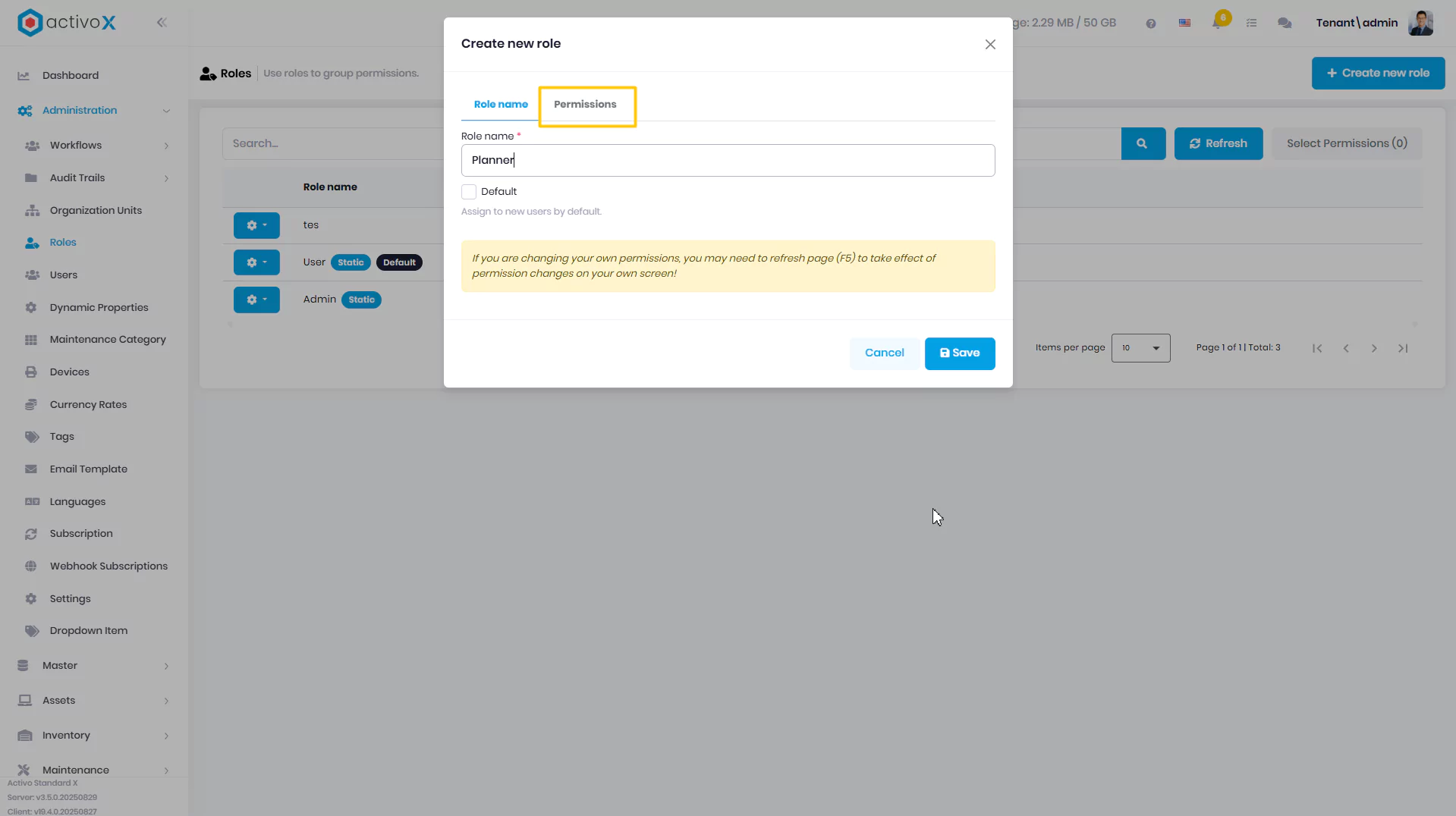Toggle the Default checkbox
This screenshot has height=816, width=1456.
click(469, 192)
